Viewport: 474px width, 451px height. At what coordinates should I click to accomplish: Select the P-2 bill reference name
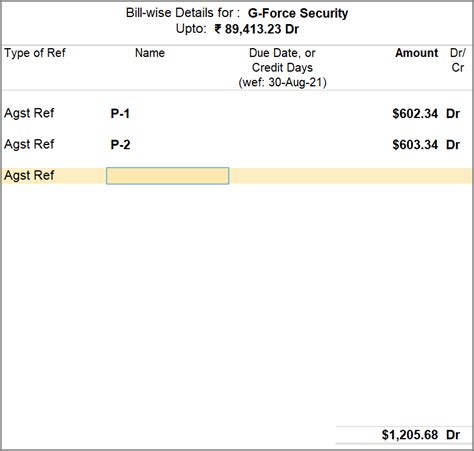click(120, 145)
